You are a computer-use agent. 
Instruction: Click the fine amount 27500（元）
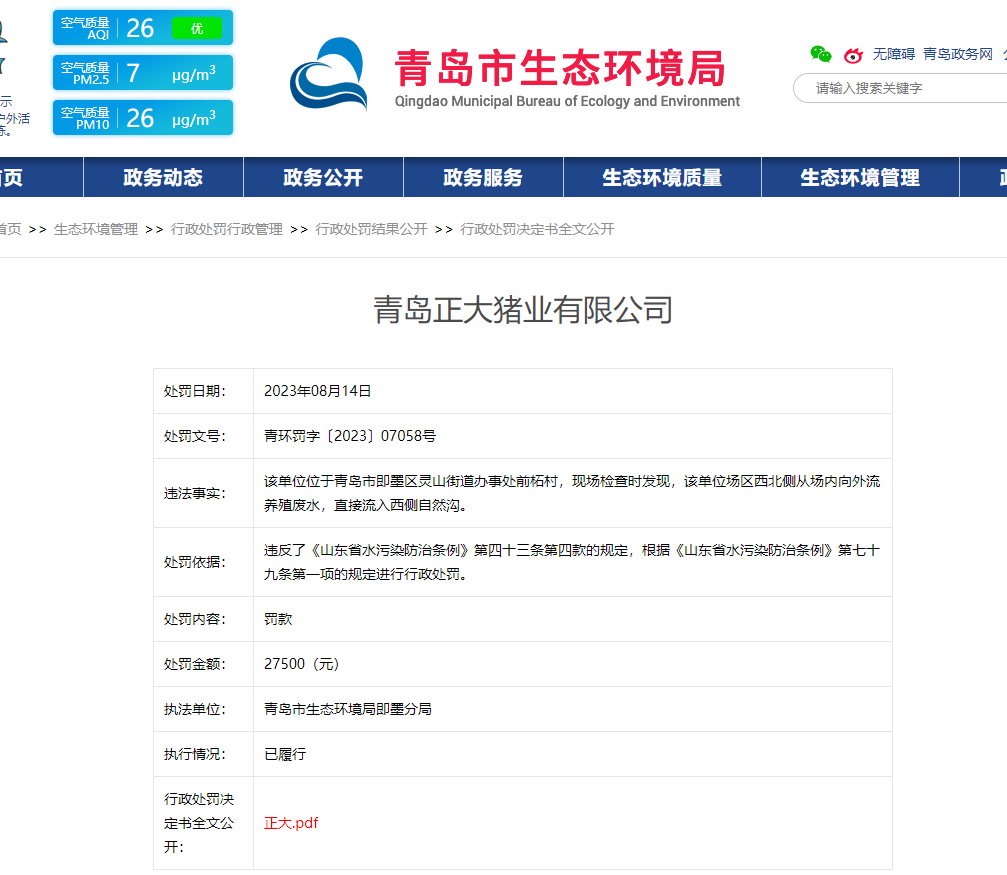(302, 664)
